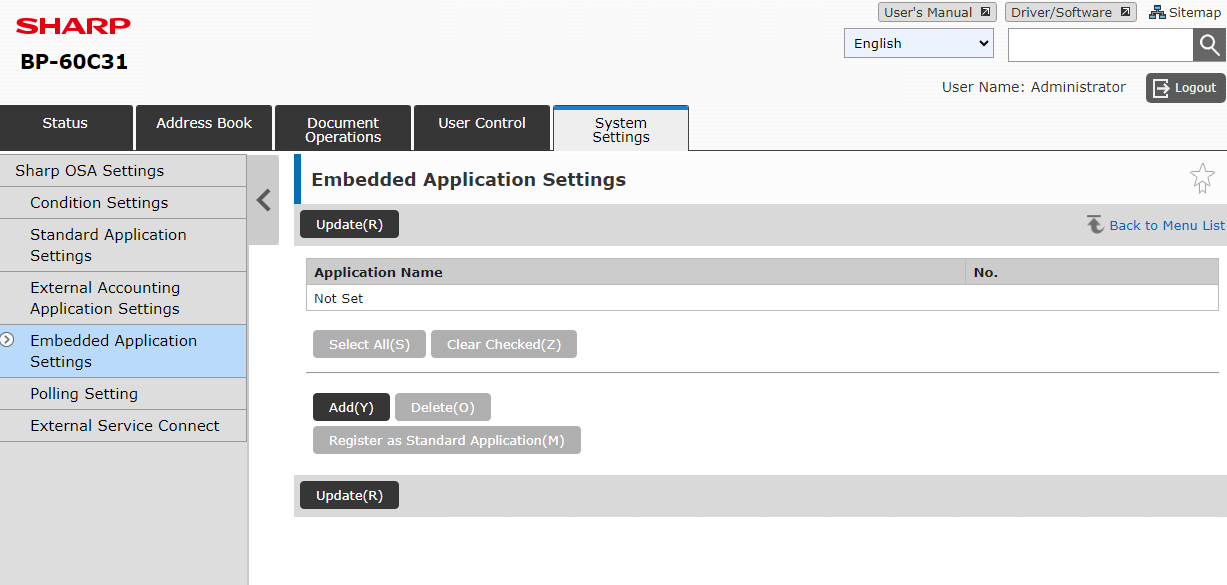Click the Sitemap icon
The image size is (1227, 585).
(x=1157, y=13)
